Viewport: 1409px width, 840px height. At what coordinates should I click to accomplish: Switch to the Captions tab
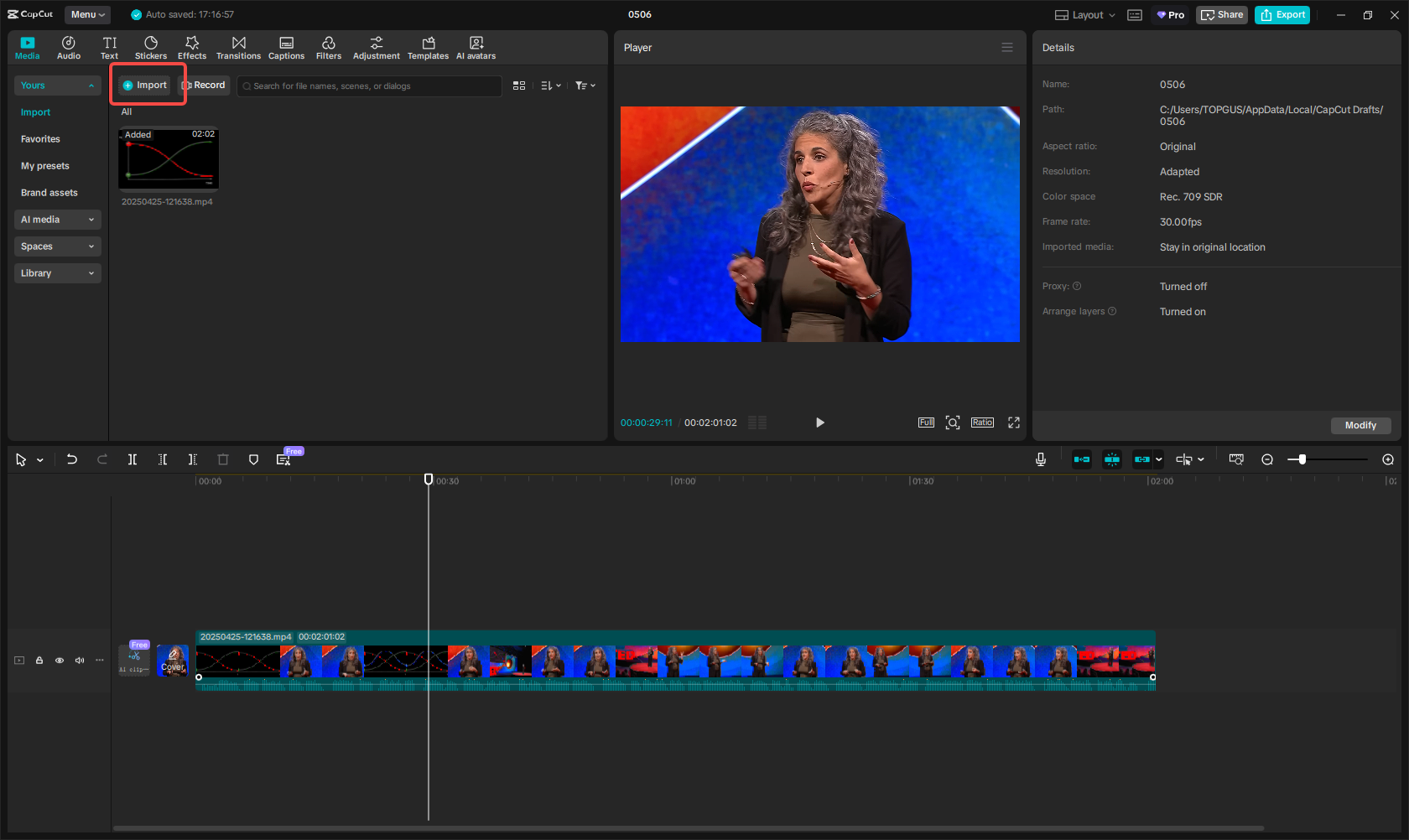(286, 48)
